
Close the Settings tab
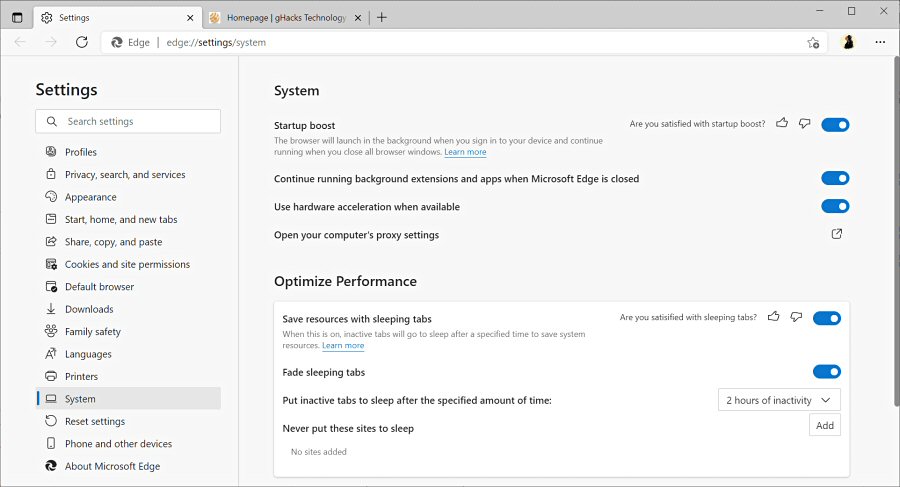pos(190,18)
